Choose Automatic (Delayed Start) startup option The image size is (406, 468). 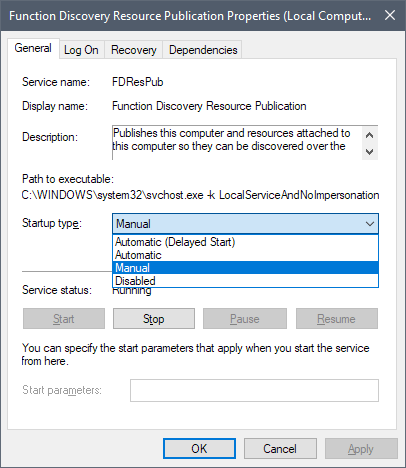[x=245, y=242]
